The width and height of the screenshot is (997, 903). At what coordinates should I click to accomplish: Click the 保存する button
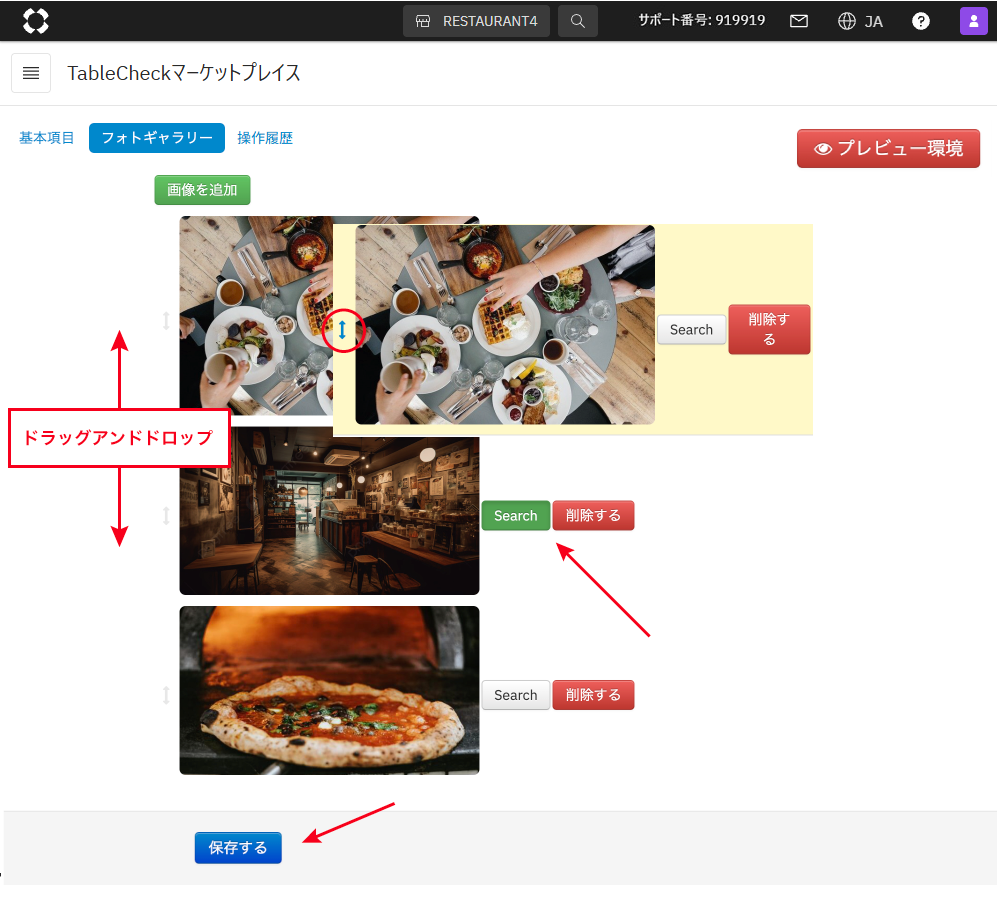tap(238, 848)
